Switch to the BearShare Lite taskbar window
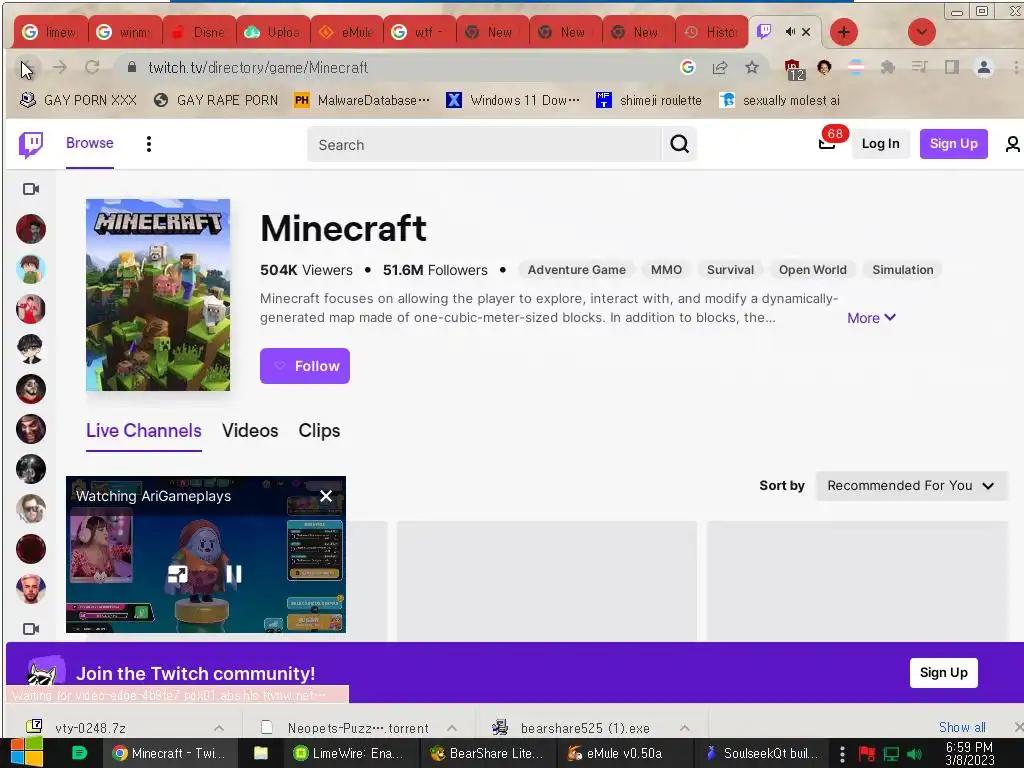Image resolution: width=1024 pixels, height=768 pixels. click(x=487, y=753)
